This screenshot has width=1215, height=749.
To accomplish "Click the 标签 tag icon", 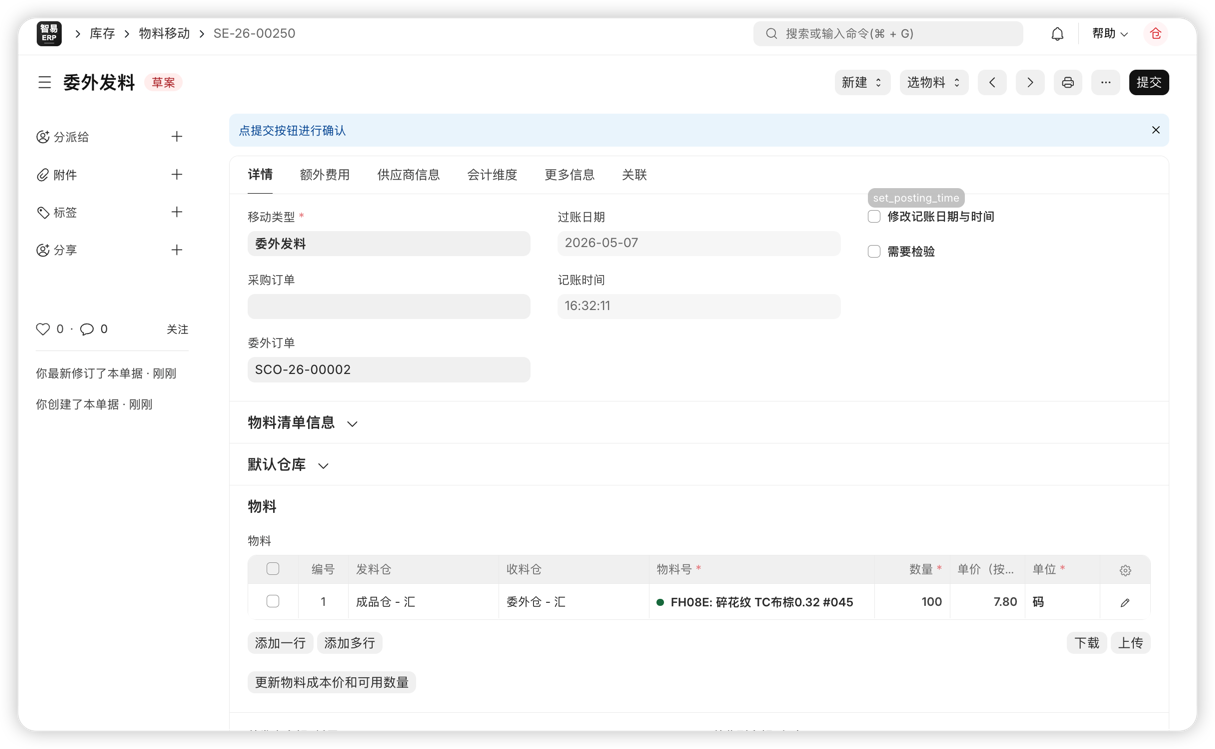I will (43, 212).
